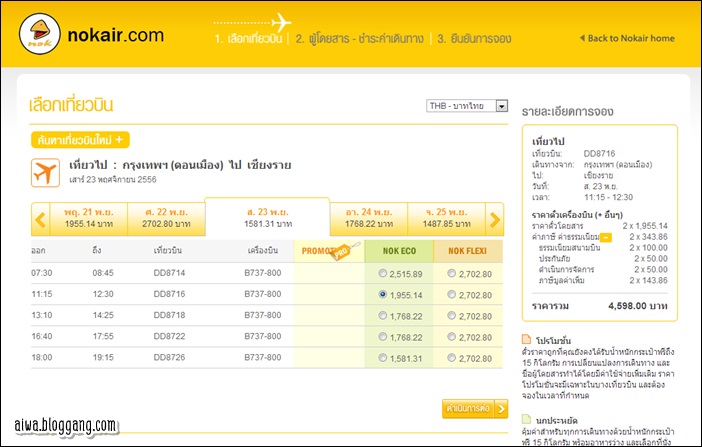
Task: Select the 23 พ.ย. date tab
Action: click(x=267, y=218)
